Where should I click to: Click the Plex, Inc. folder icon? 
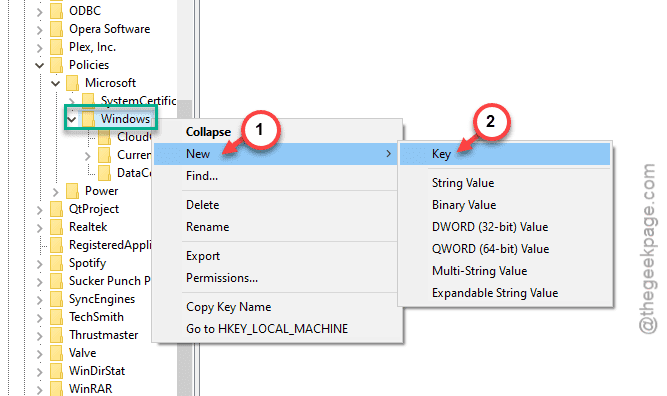(x=56, y=47)
